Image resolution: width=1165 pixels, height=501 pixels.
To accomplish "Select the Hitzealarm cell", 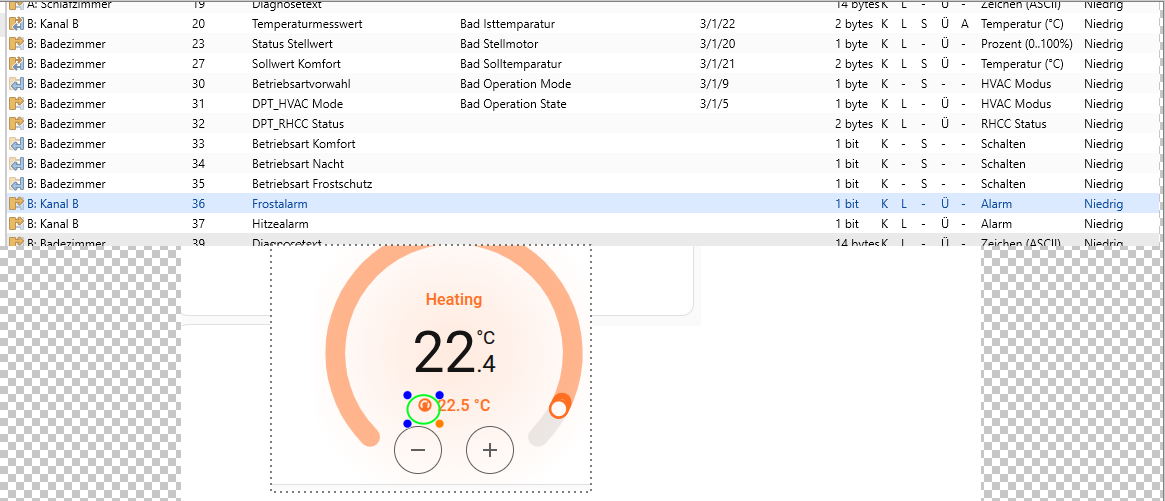I will (281, 223).
